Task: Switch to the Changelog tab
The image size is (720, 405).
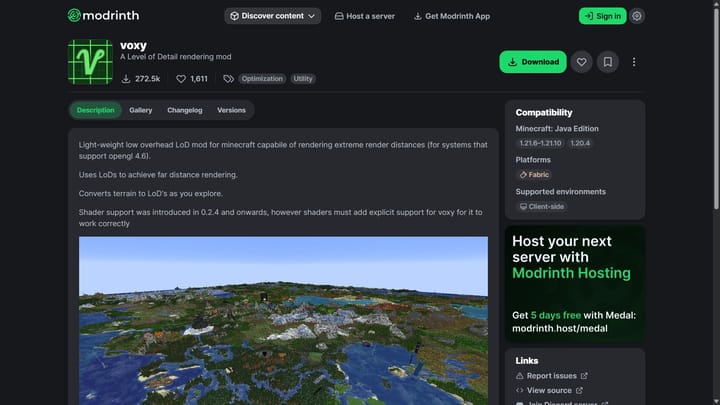Action: [185, 110]
